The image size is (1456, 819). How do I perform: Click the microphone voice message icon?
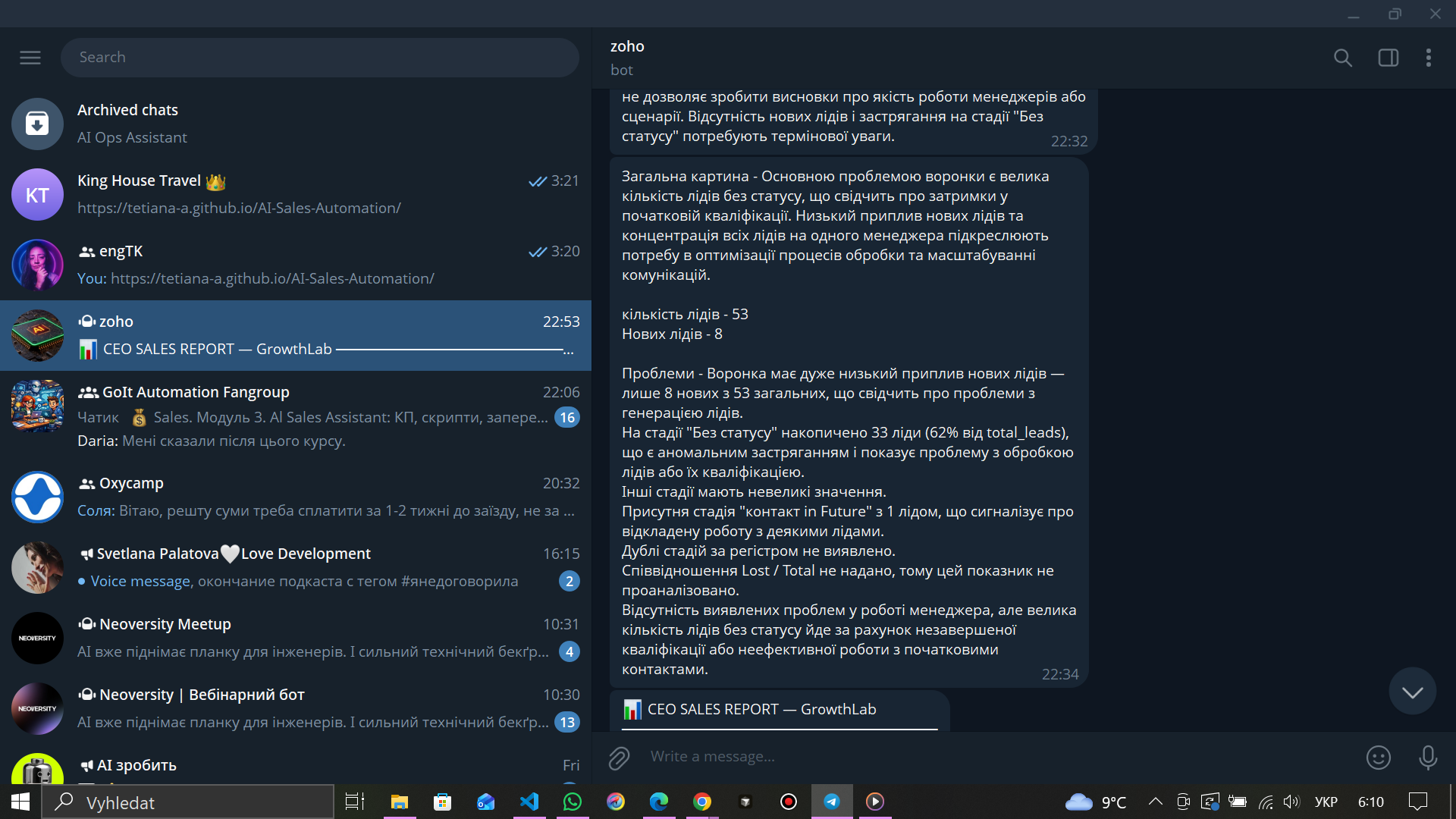1428,758
